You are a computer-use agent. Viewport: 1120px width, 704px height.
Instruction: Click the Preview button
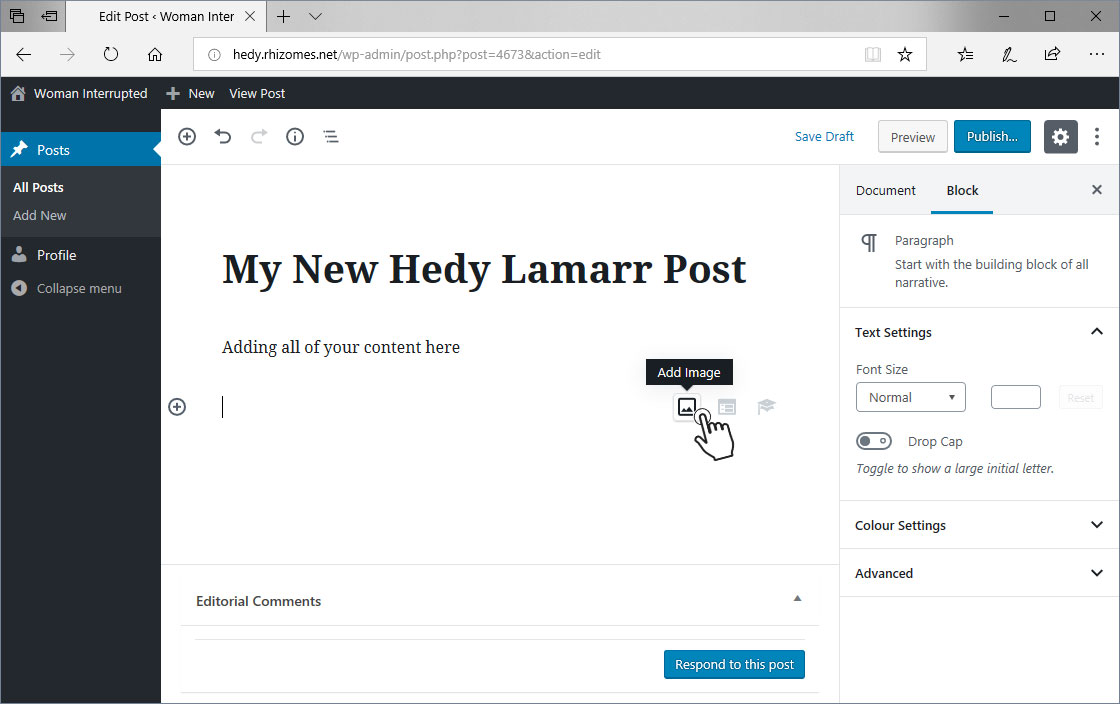point(912,136)
